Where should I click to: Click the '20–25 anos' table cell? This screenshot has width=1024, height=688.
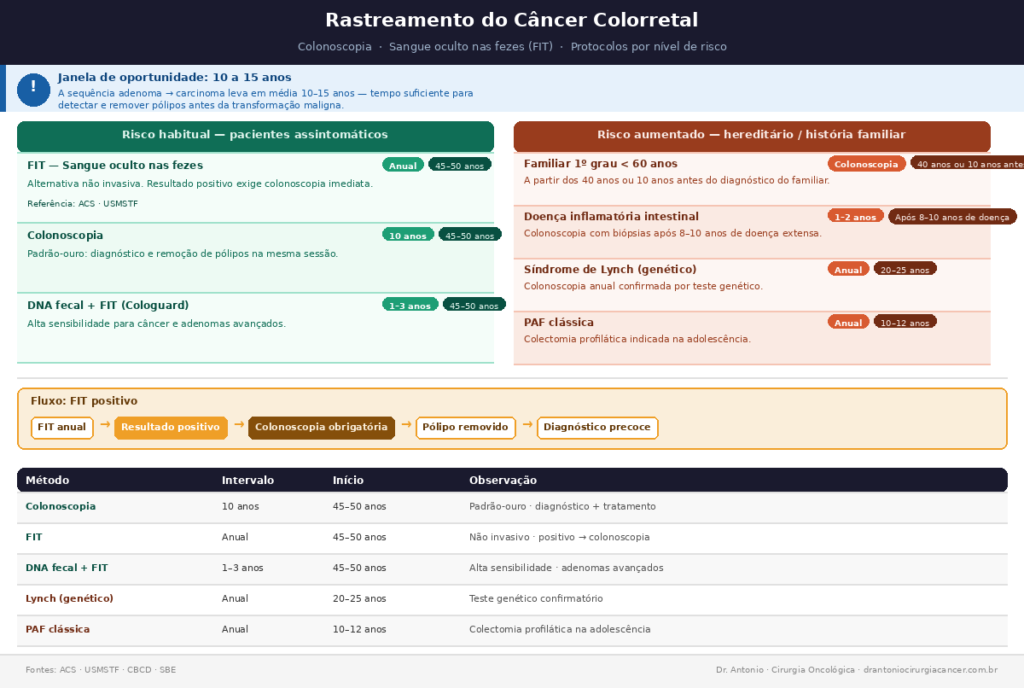tap(359, 598)
